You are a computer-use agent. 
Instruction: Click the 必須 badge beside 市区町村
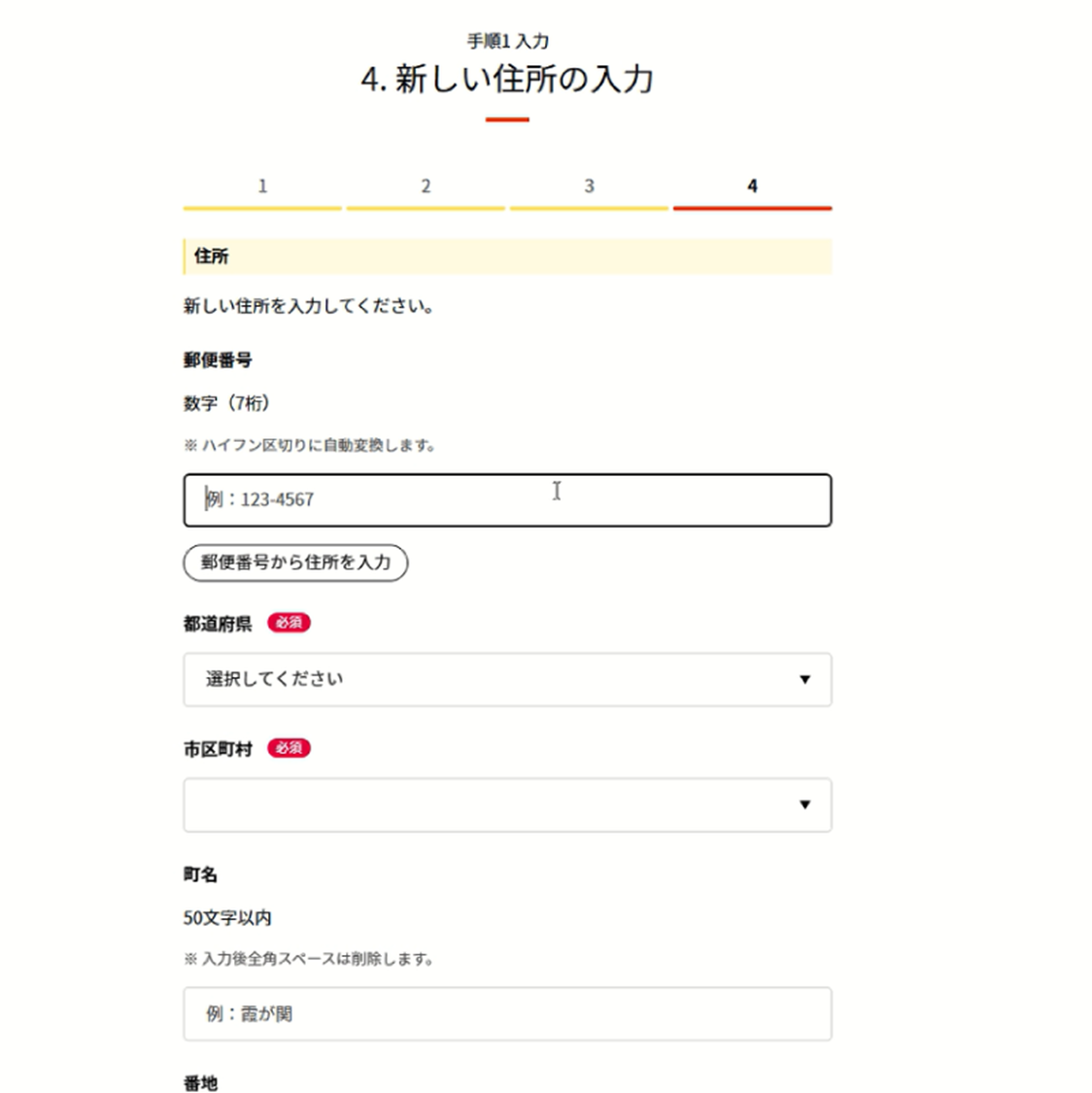coord(289,748)
